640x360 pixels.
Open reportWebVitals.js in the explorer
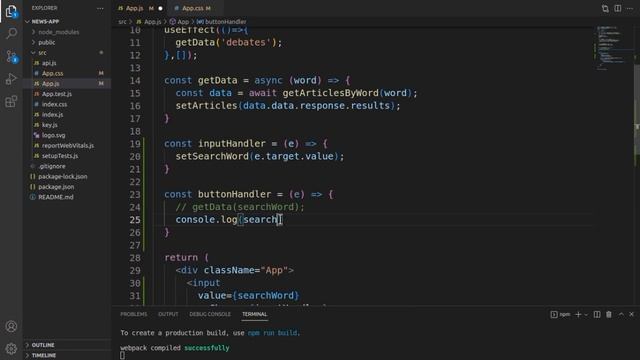pyautogui.click(x=67, y=145)
